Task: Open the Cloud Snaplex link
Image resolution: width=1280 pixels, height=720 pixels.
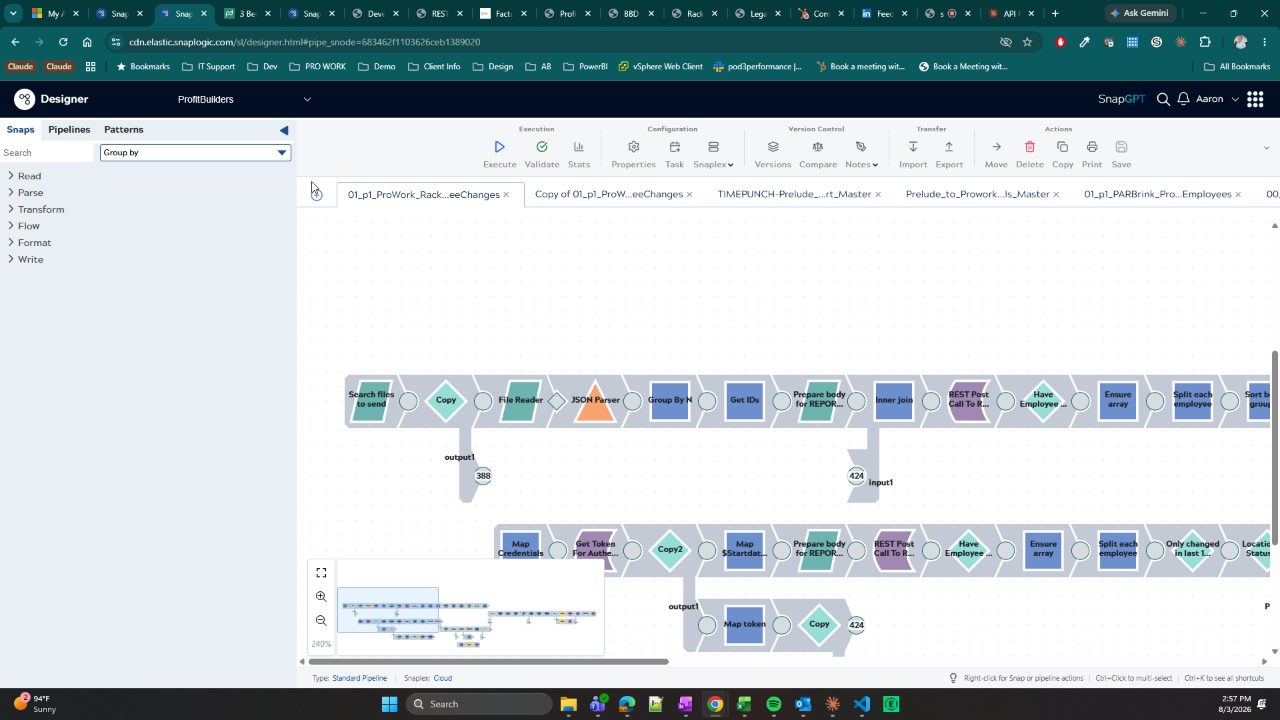Action: click(442, 678)
